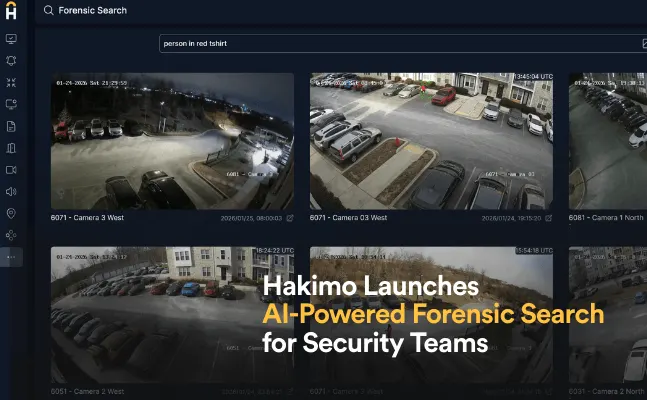Click the "6051 - Camera 2 West" label
The height and width of the screenshot is (400, 647).
(x=87, y=391)
